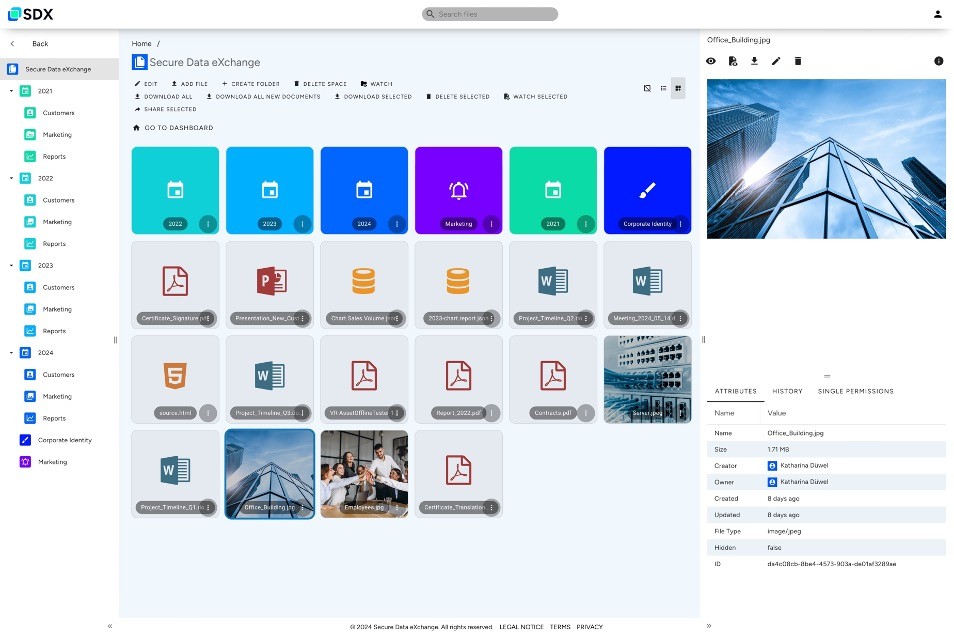Collapse the 2023 tree node

[x=12, y=265]
